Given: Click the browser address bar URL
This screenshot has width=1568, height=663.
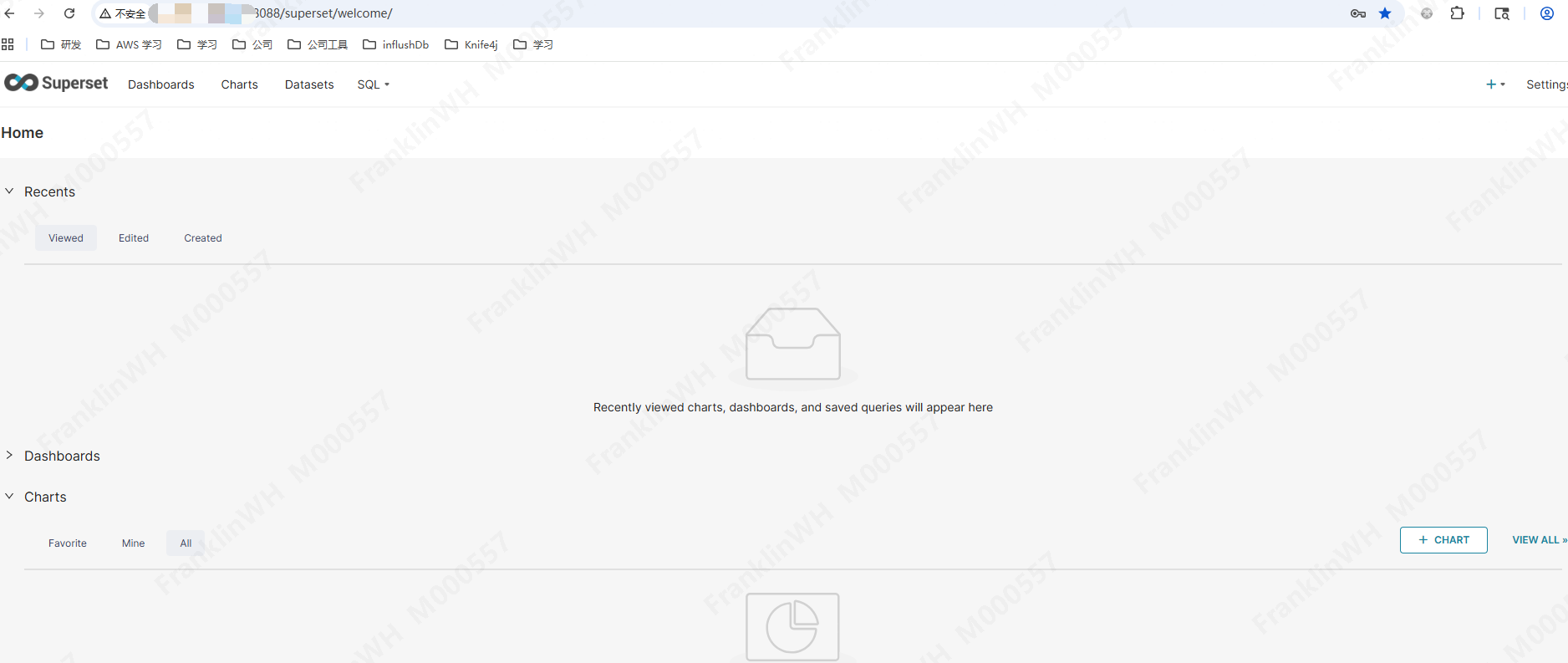Looking at the screenshot, I should (x=323, y=13).
